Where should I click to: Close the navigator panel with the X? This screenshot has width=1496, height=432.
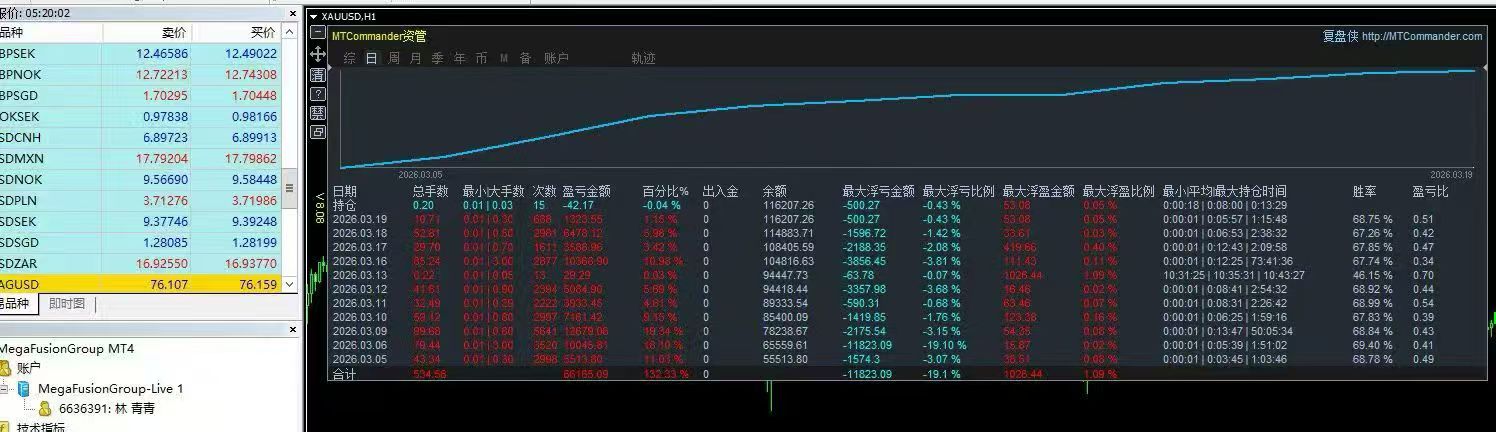point(293,329)
